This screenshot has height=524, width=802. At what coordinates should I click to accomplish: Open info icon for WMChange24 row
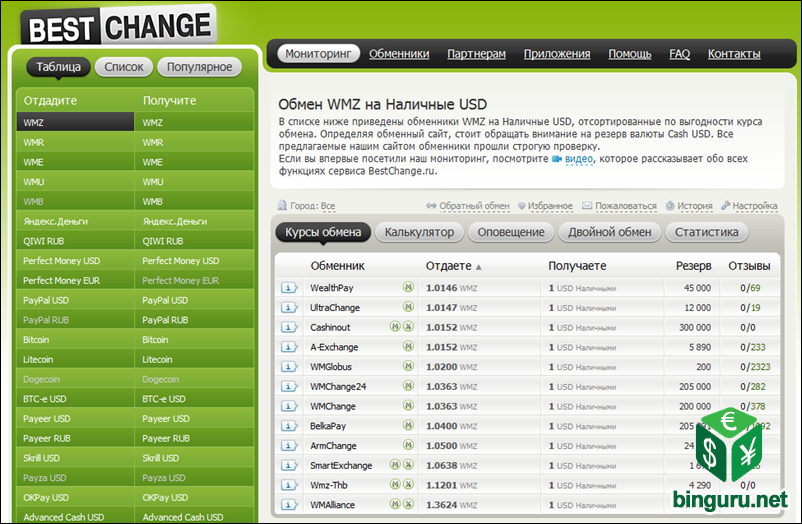coord(288,386)
